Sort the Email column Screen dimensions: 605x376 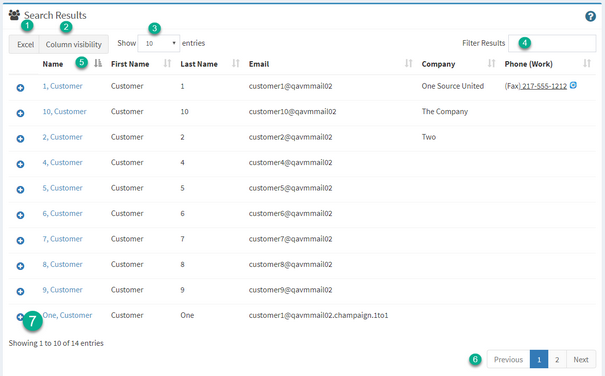pyautogui.click(x=409, y=63)
